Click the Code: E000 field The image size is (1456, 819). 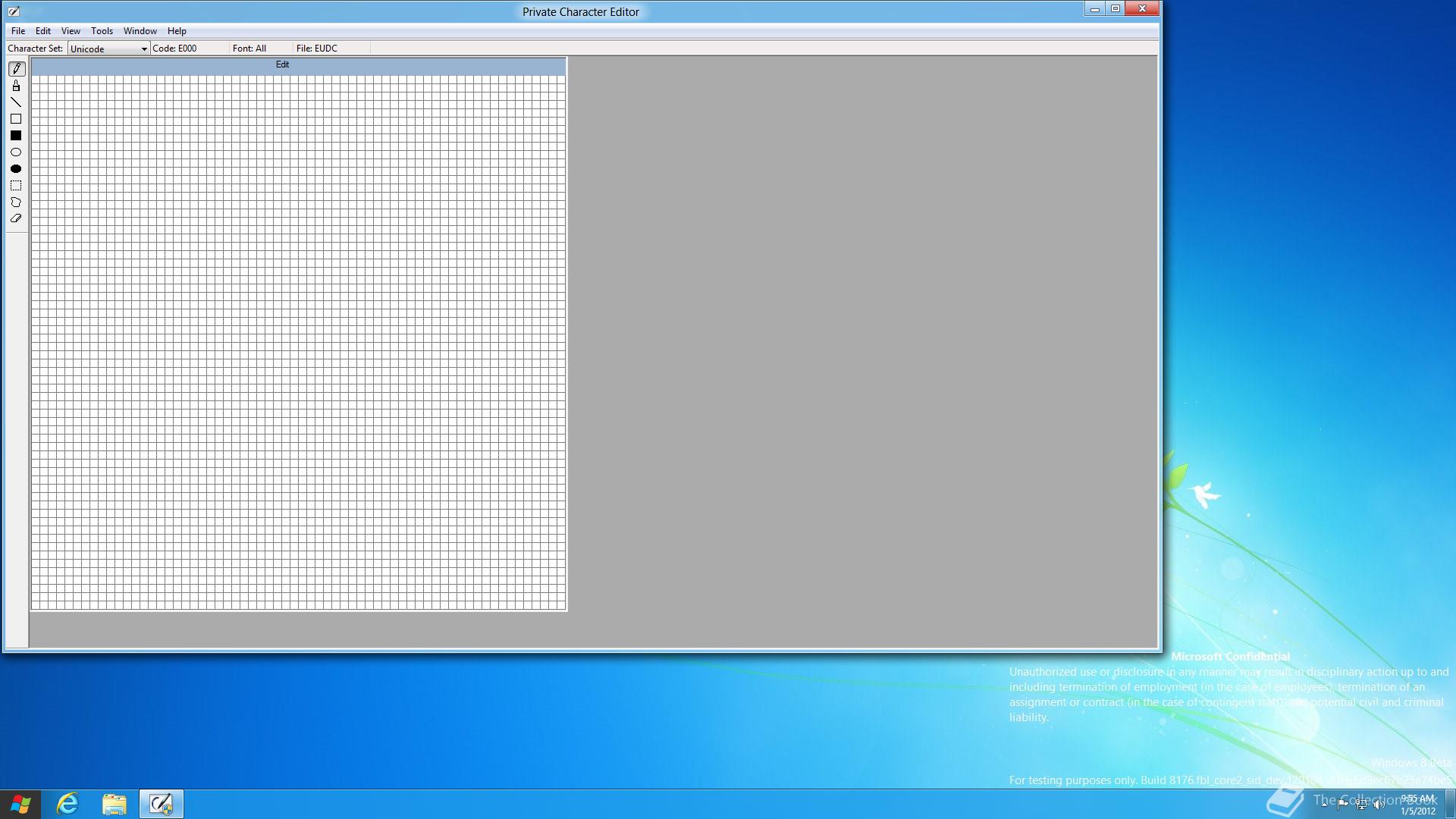point(190,48)
